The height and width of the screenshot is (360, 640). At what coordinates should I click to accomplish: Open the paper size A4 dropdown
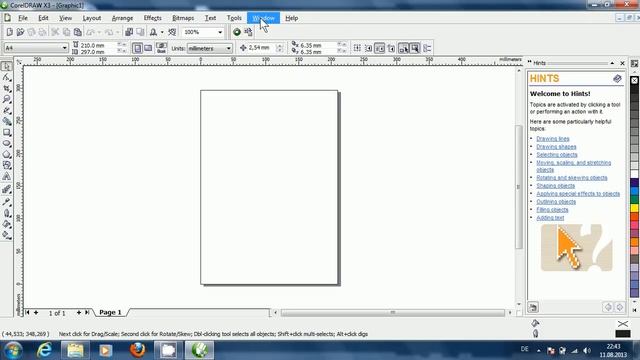pyautogui.click(x=64, y=48)
